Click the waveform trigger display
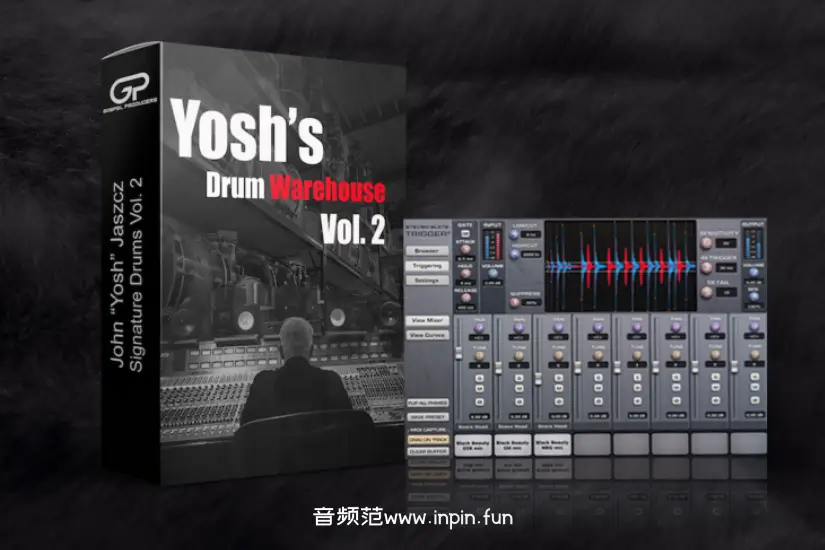 pos(620,266)
